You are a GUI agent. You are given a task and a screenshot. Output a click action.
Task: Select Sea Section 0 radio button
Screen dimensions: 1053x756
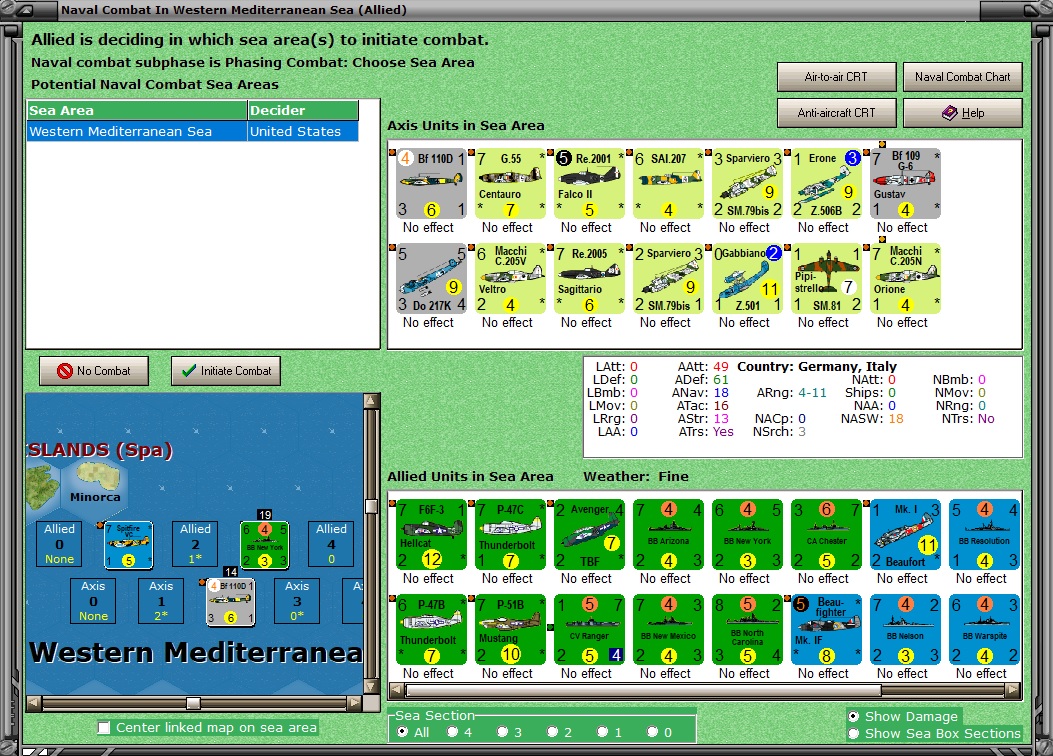pyautogui.click(x=652, y=732)
